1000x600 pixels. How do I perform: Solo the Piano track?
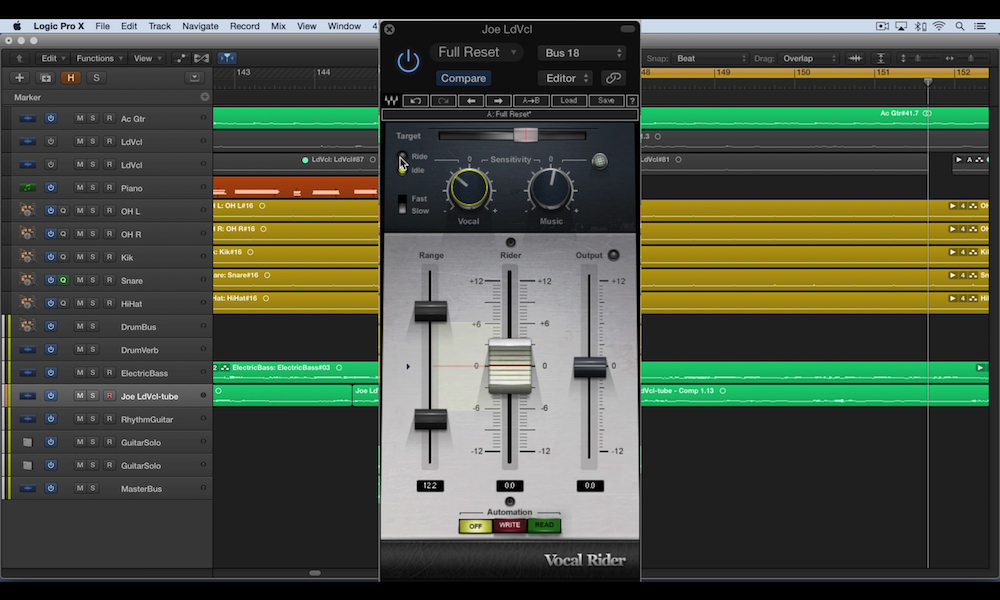(92, 187)
